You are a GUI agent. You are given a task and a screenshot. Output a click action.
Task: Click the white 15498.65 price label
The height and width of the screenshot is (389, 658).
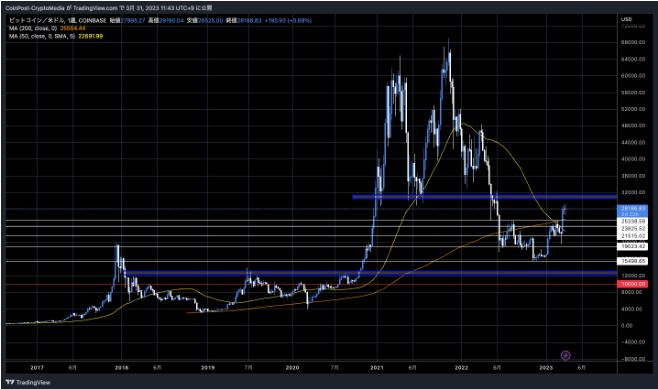632,261
